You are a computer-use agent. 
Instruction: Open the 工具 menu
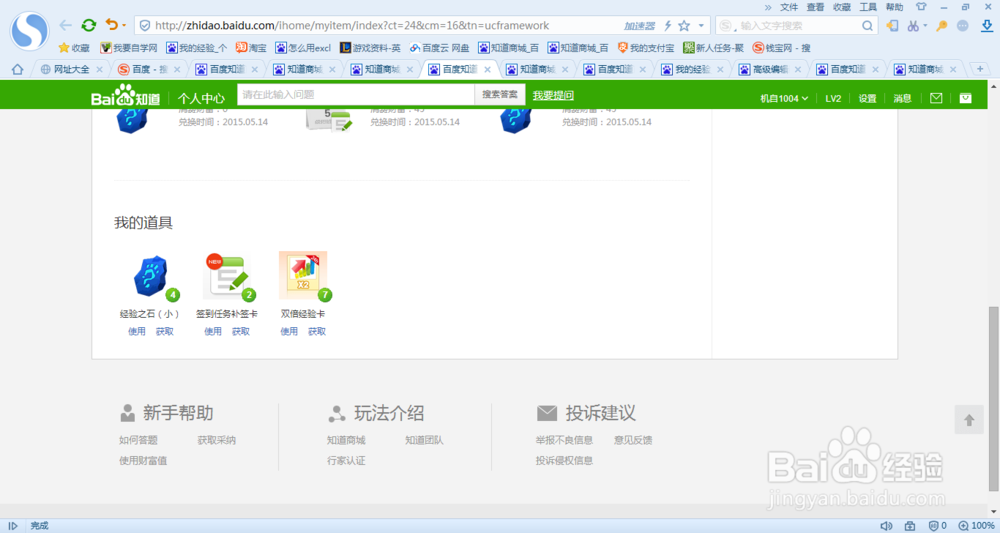868,7
